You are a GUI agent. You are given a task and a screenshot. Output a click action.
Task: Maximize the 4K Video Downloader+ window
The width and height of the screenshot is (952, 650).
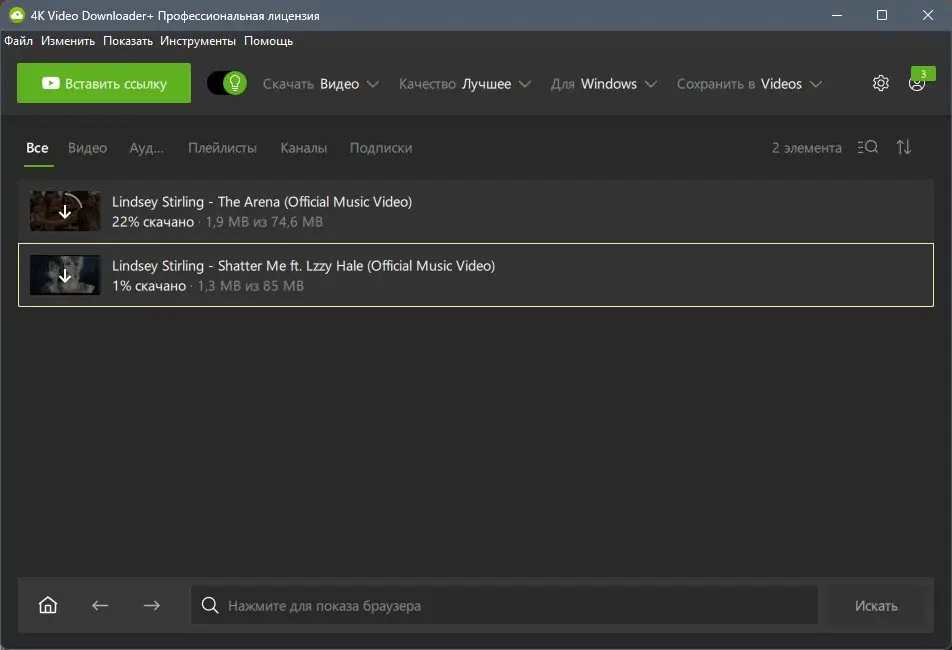tap(882, 15)
